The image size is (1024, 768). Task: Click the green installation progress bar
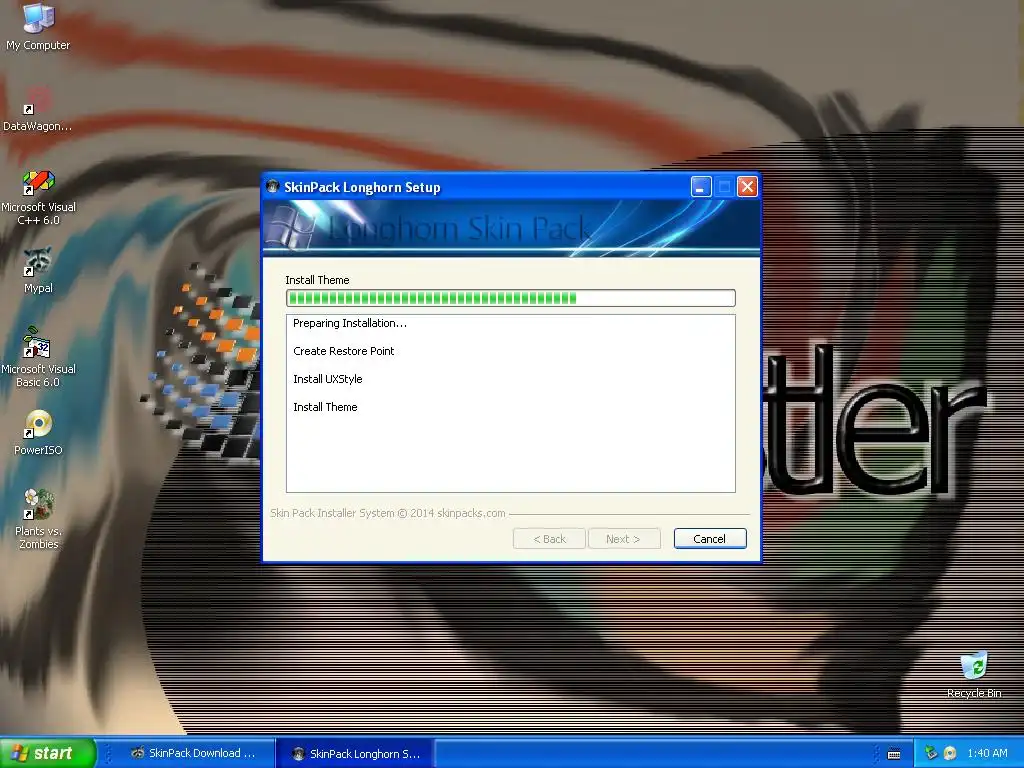511,298
